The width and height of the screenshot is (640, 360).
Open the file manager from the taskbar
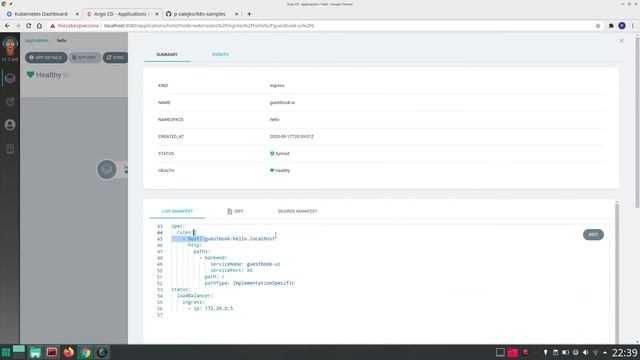[x=35, y=352]
